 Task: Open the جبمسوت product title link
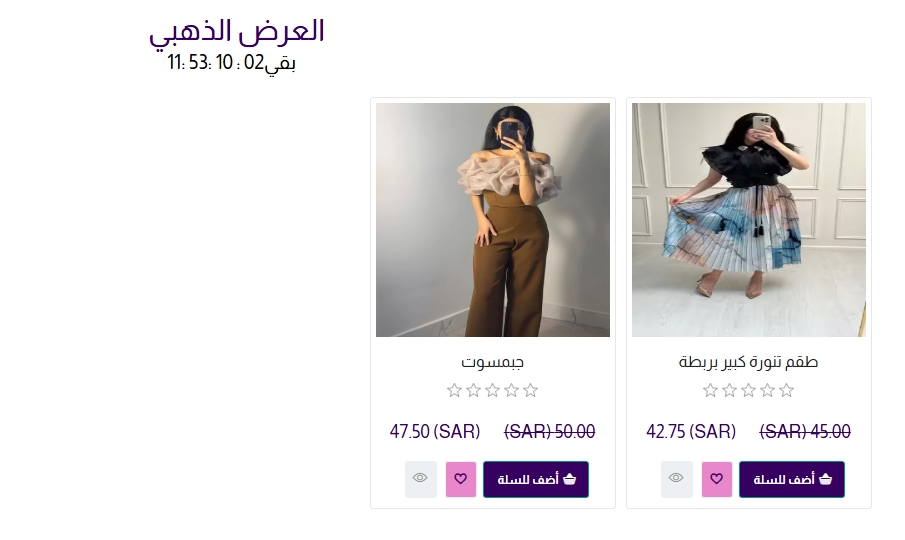pyautogui.click(x=493, y=362)
